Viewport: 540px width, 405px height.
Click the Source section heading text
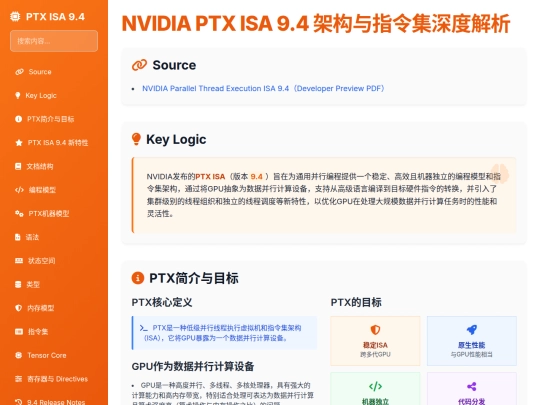click(174, 65)
